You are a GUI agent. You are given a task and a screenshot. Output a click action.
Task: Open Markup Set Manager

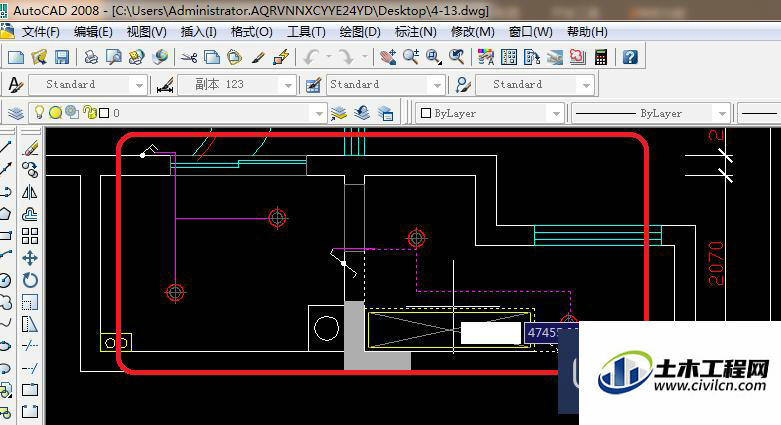(577, 57)
